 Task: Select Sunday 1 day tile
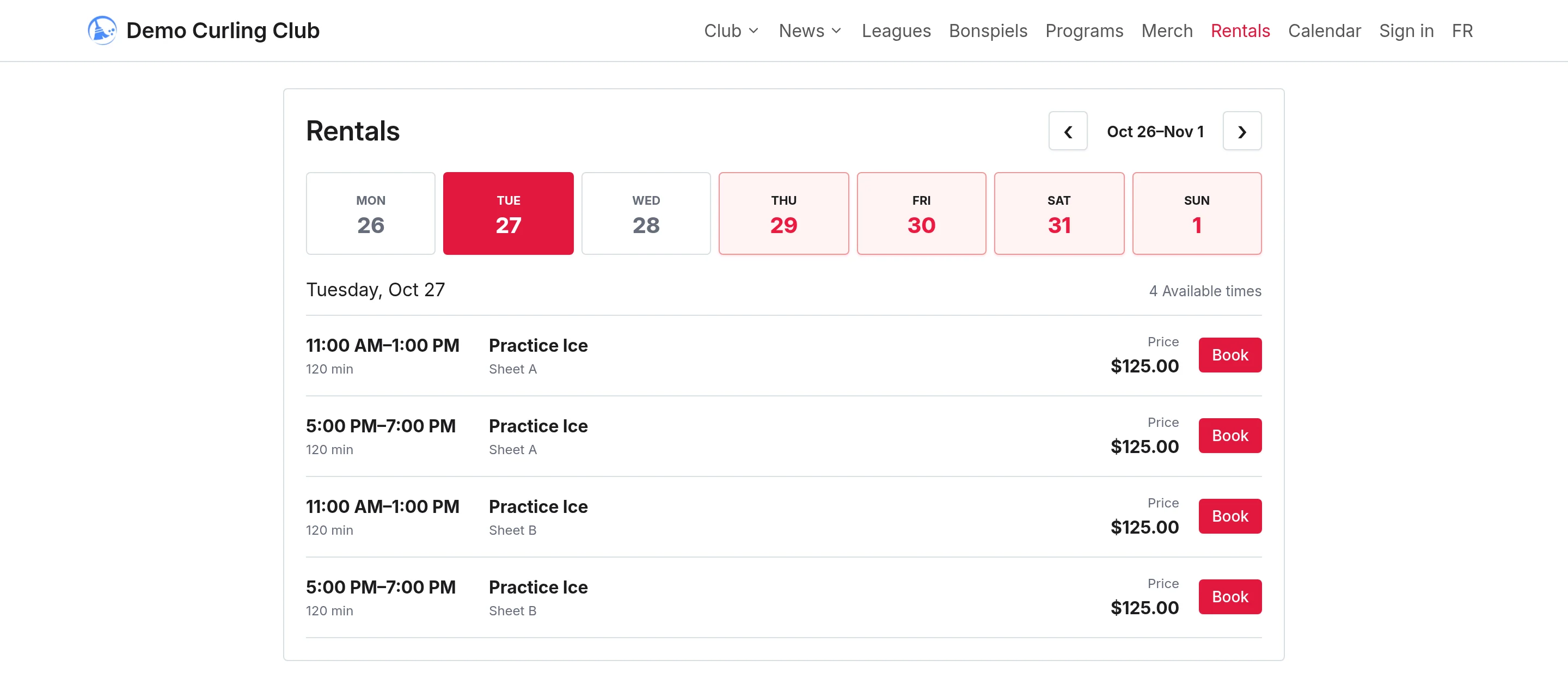(1197, 213)
